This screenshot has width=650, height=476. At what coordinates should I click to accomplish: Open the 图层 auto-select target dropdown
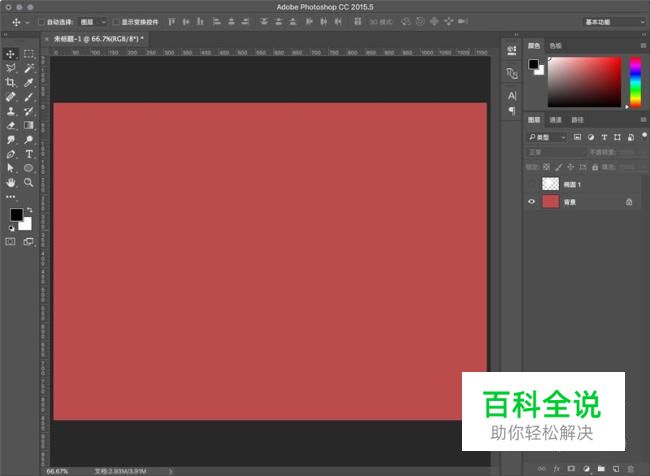coord(92,21)
